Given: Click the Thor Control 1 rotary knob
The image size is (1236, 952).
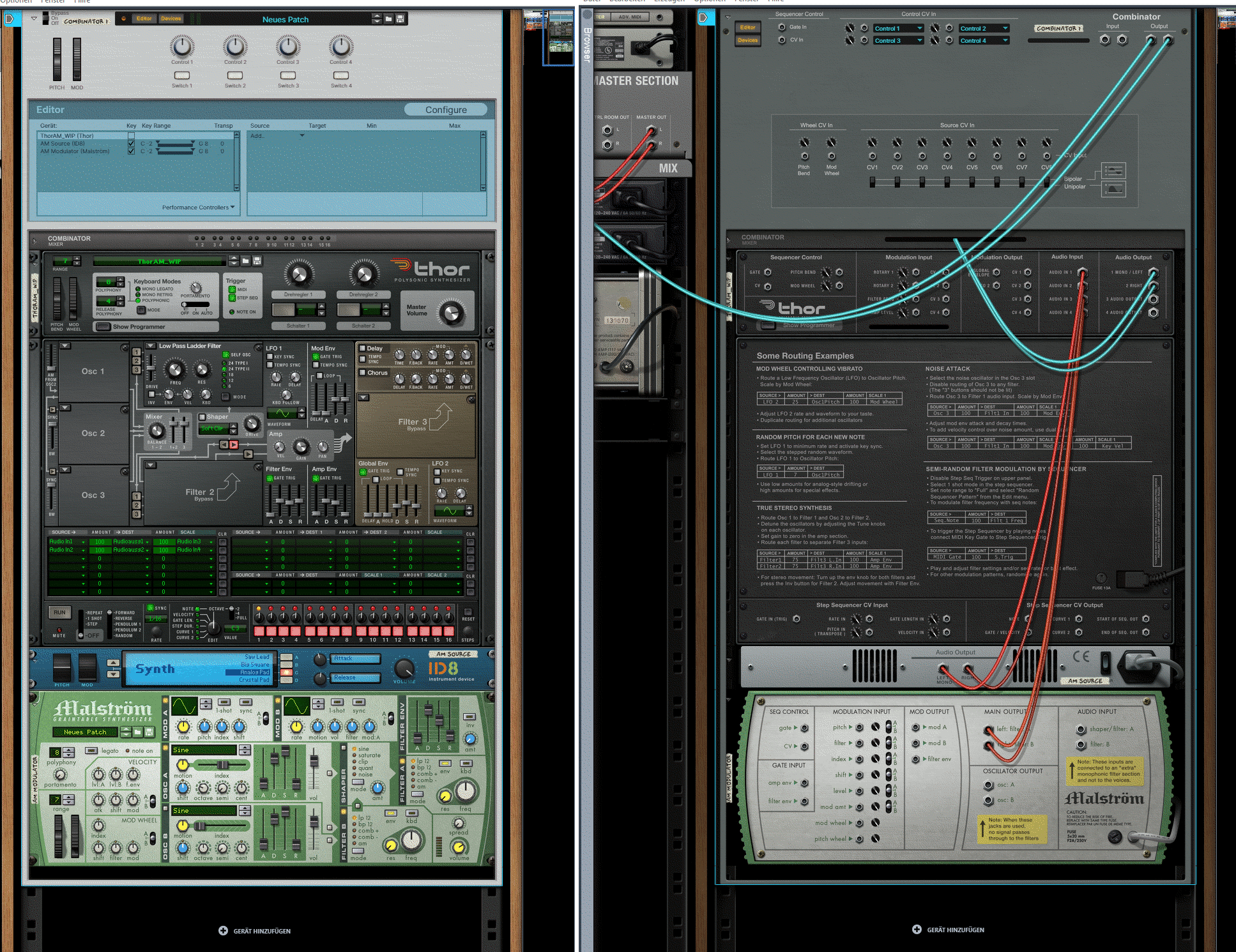Looking at the screenshot, I should point(298,275).
